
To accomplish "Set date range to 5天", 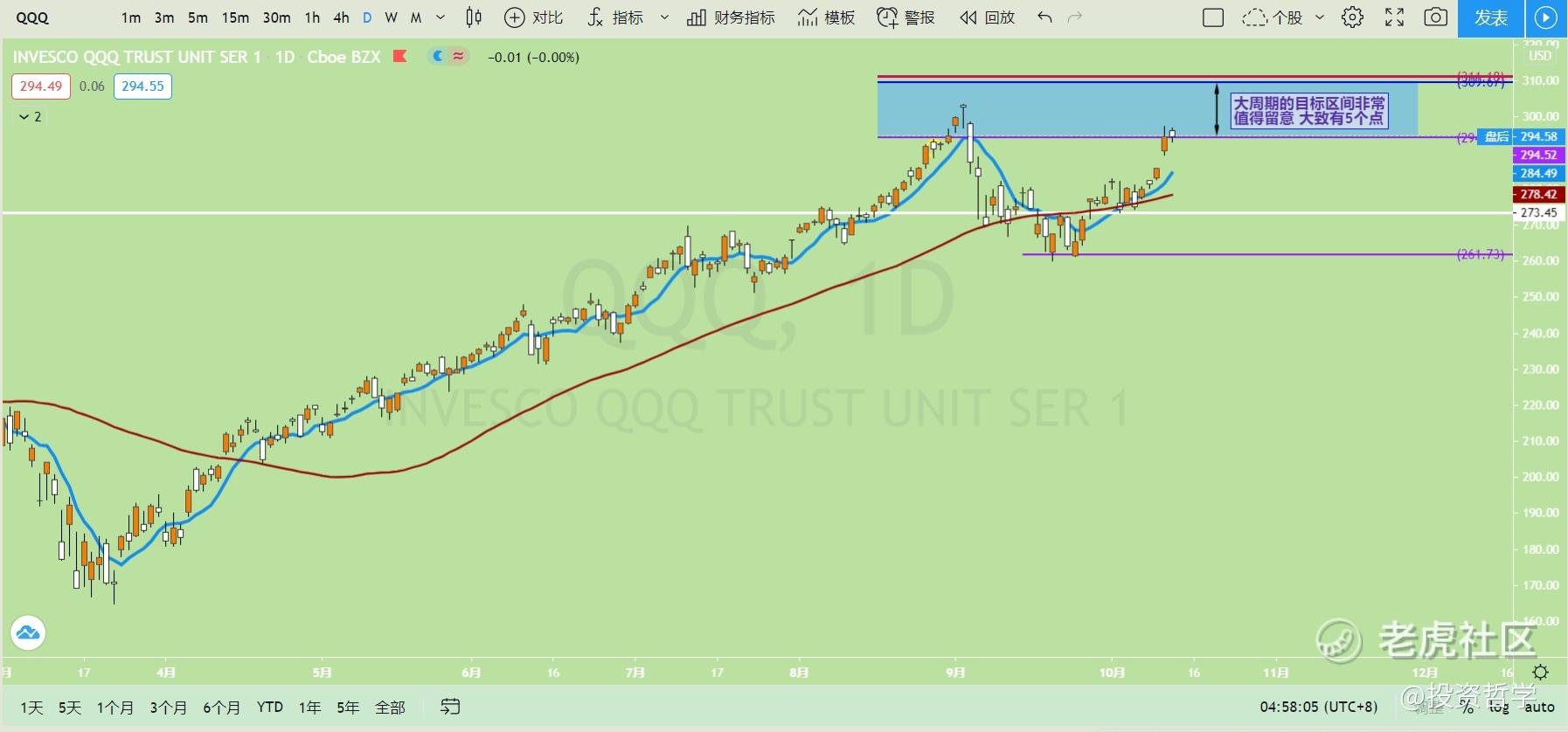I will 70,707.
